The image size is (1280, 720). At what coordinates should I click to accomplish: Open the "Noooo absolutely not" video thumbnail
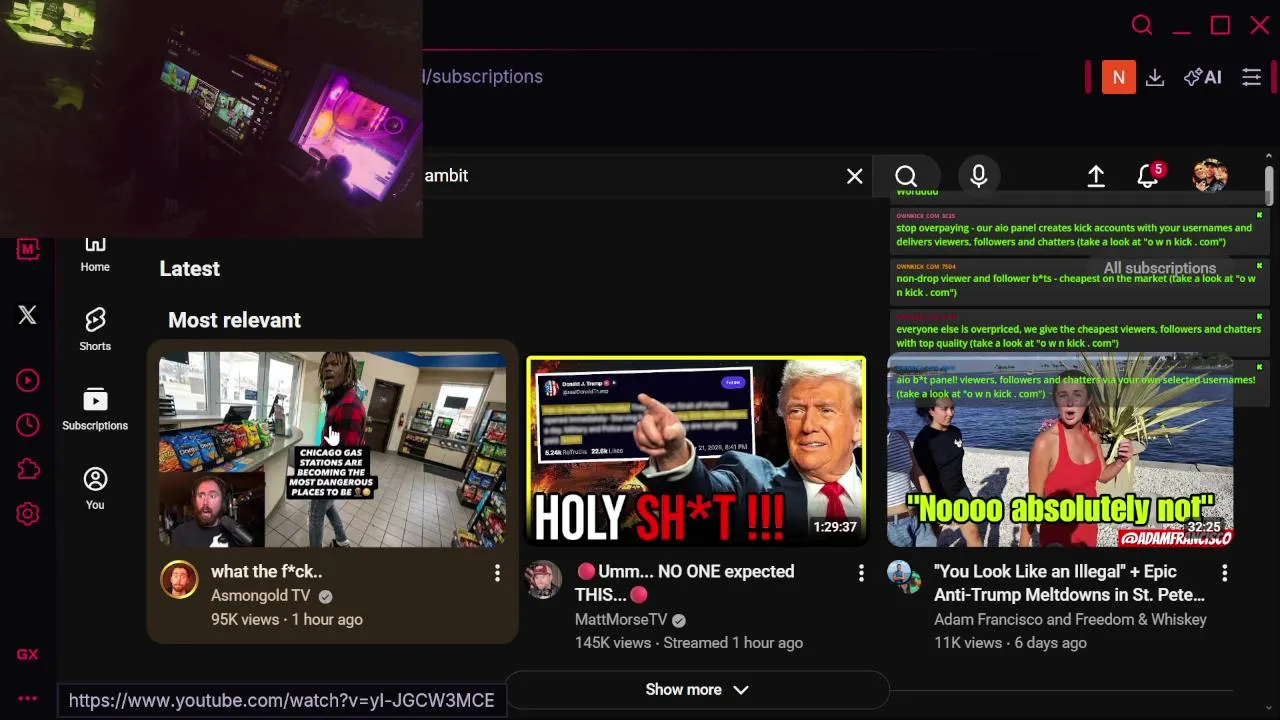coord(1061,451)
